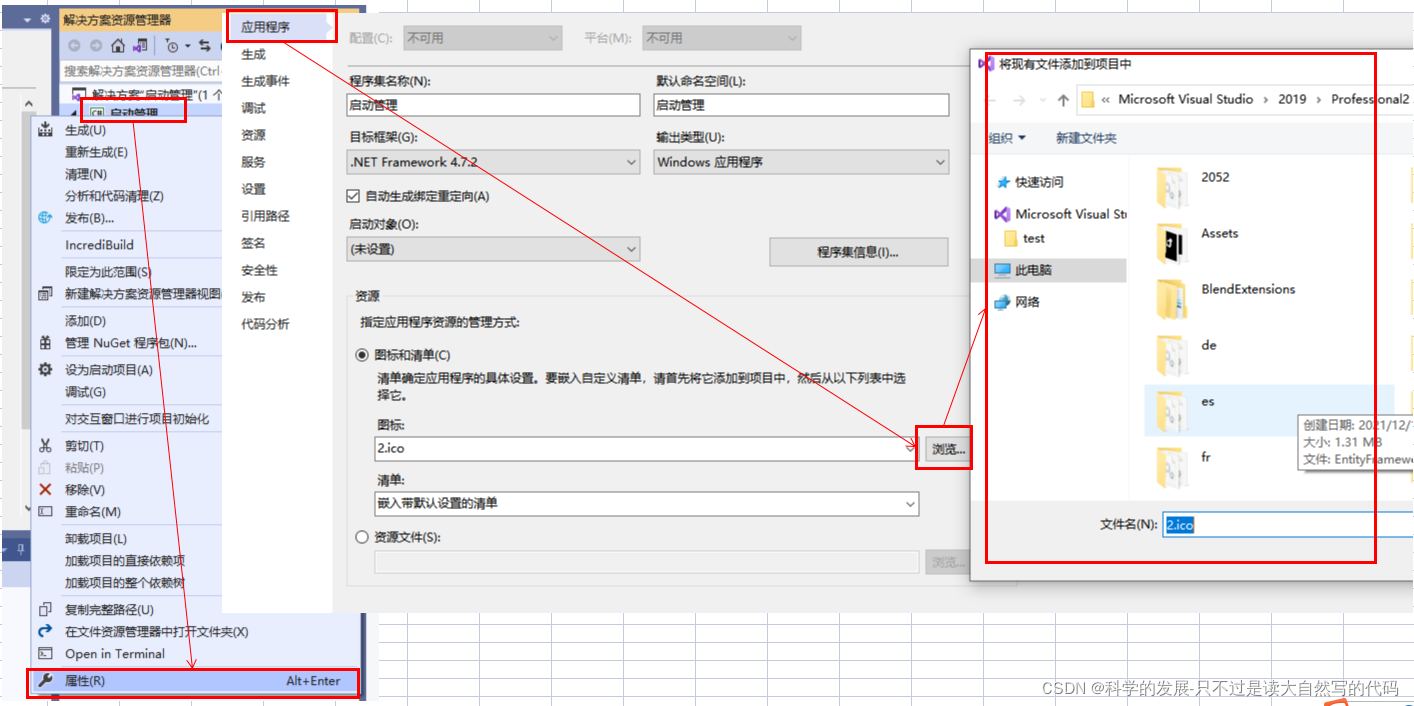Screen dimensions: 1414x706
Task: Click Professional2 in the address path
Action: [x=1370, y=99]
